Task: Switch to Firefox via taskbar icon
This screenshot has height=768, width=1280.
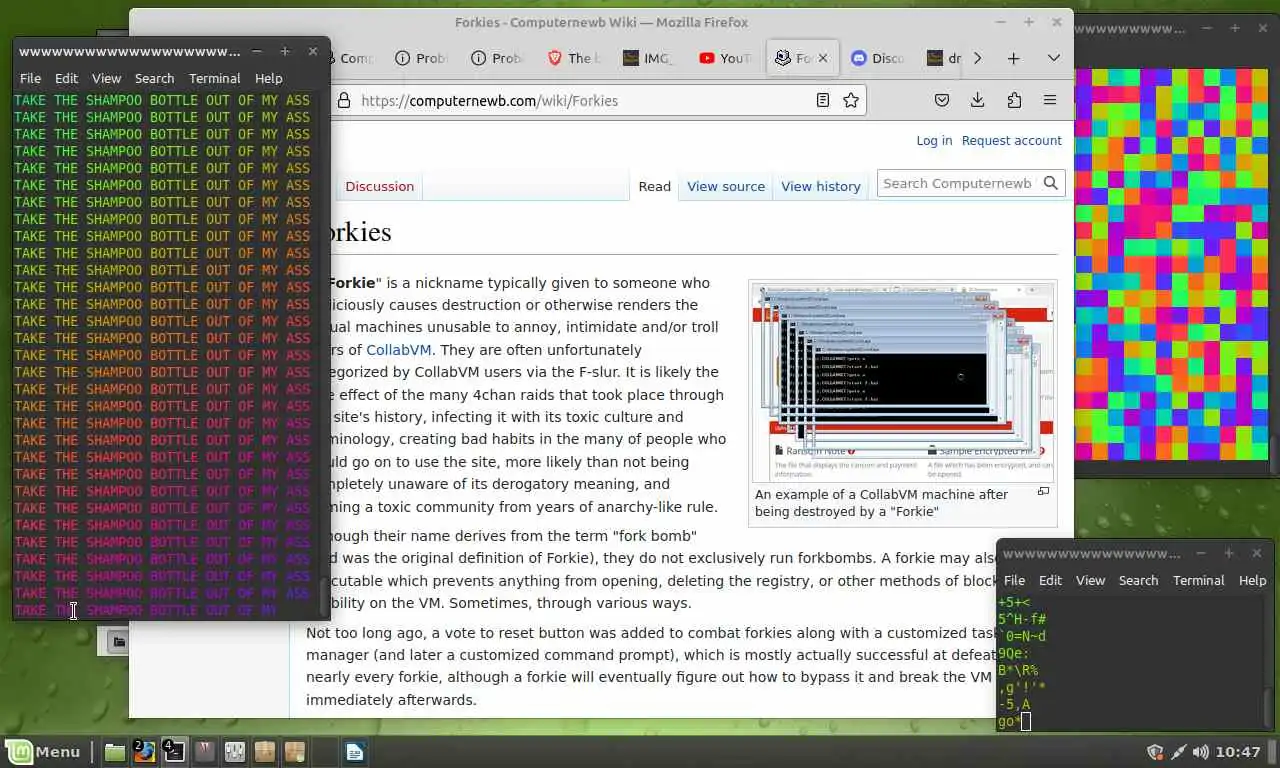Action: pos(144,752)
